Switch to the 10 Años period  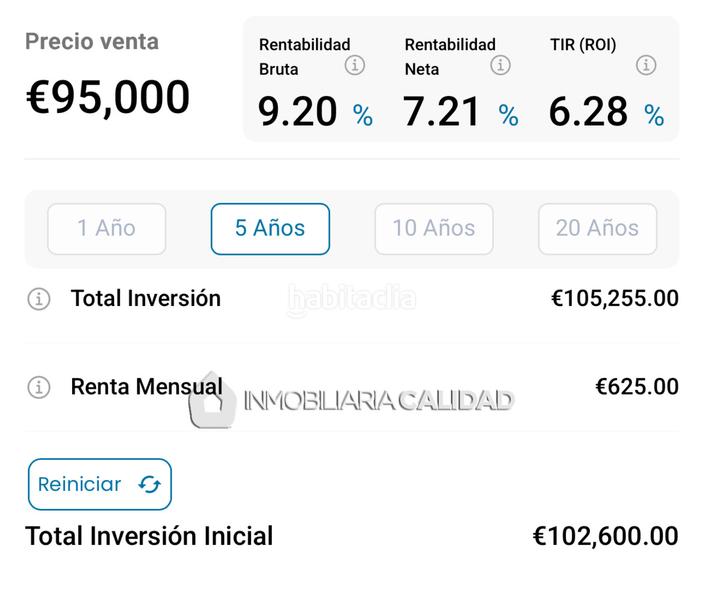tap(434, 229)
